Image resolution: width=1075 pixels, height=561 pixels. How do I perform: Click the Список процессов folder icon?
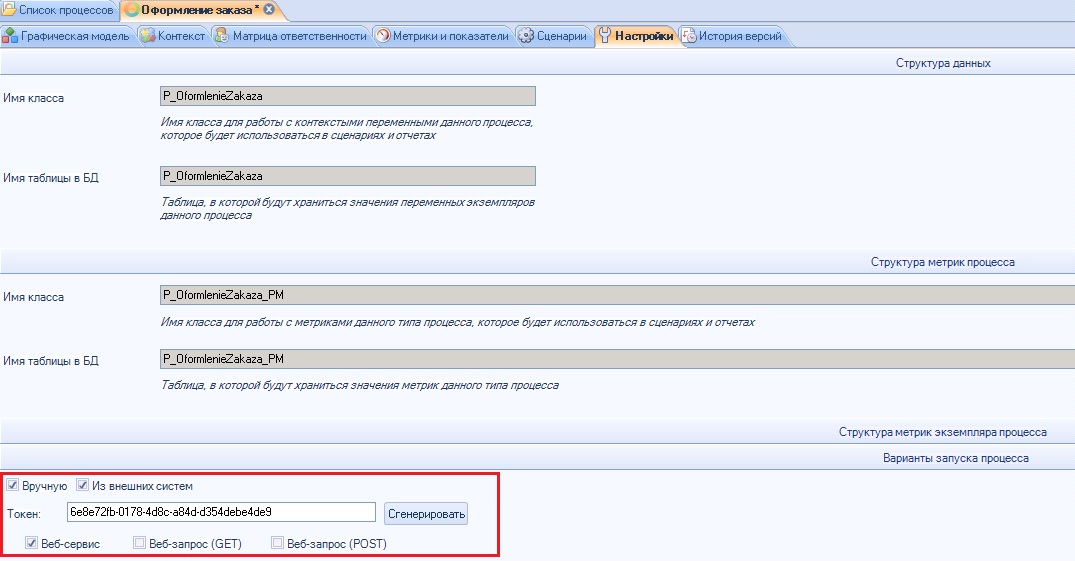[10, 10]
